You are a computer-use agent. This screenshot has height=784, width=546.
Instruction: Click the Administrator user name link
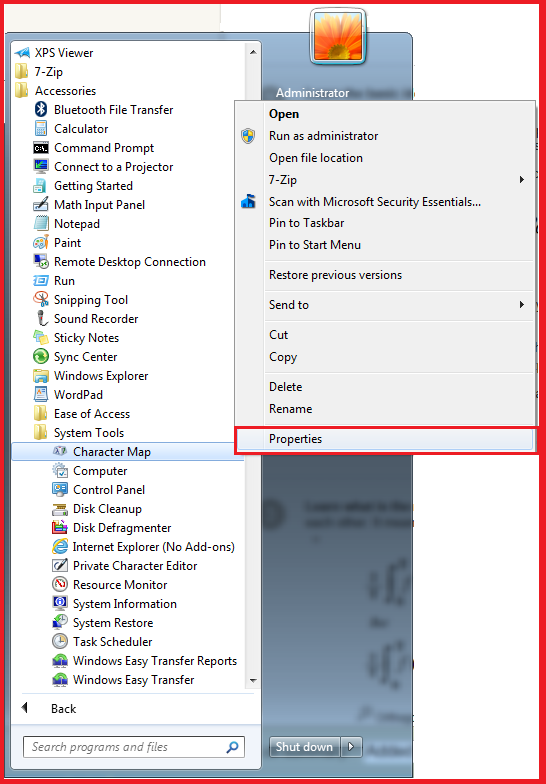click(x=312, y=92)
